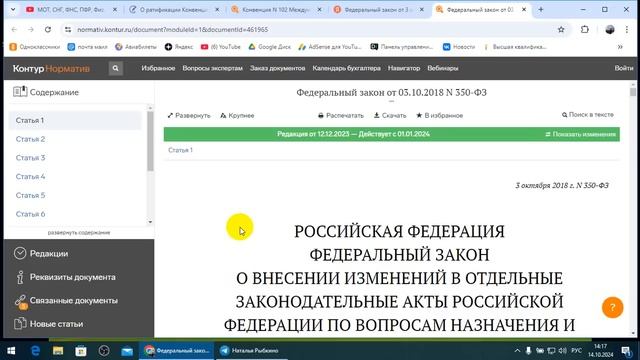This screenshot has height=360, width=640.
Task: Switch to the Конвенция N 102 tab
Action: (276, 9)
